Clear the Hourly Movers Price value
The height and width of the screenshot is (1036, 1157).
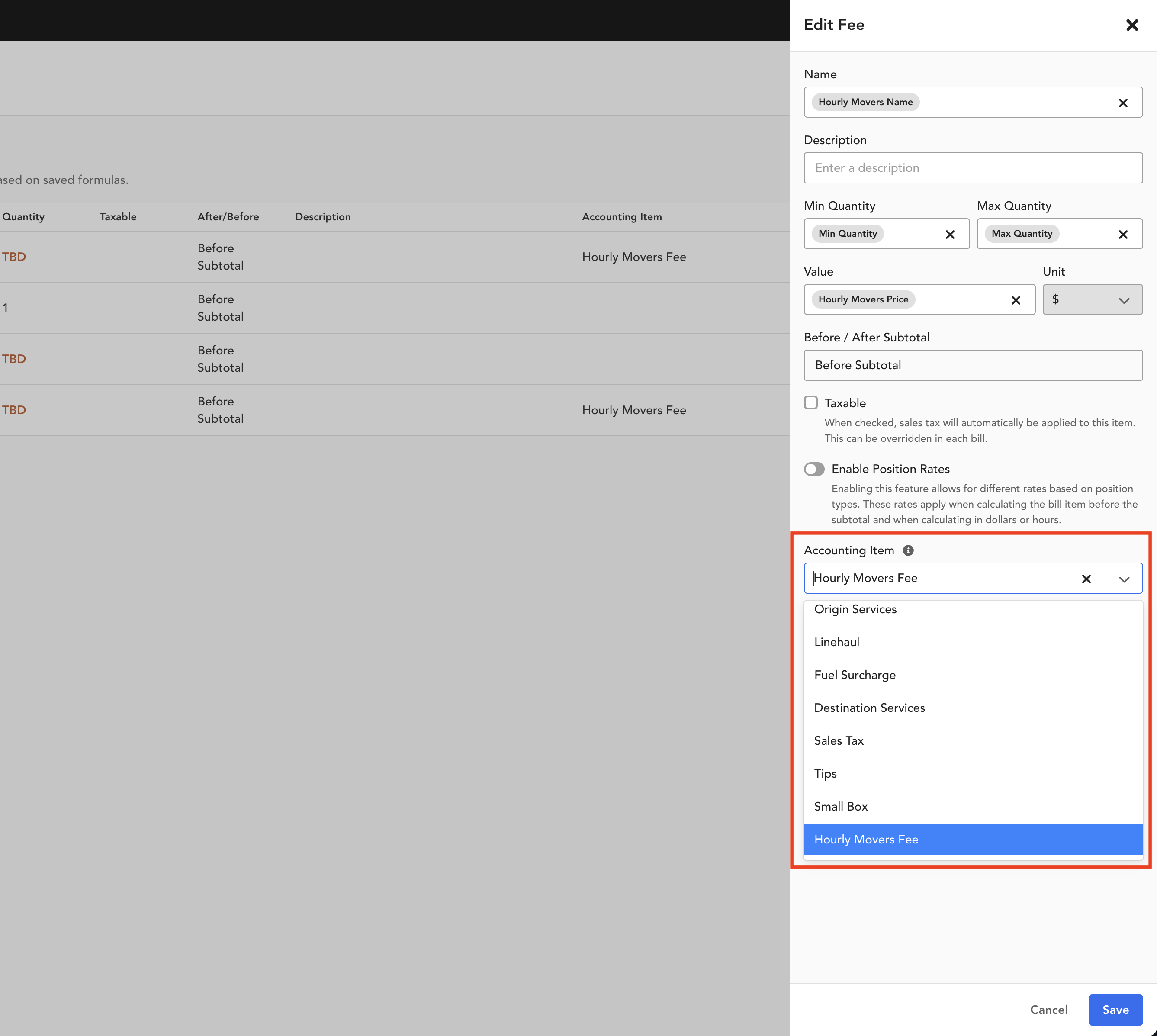(1015, 300)
